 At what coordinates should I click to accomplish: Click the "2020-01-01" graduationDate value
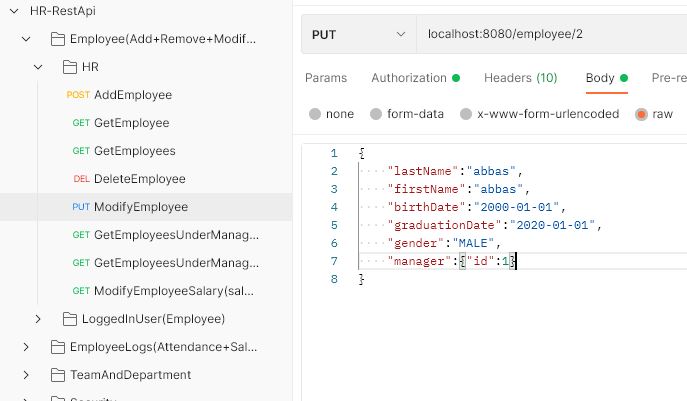(x=552, y=225)
